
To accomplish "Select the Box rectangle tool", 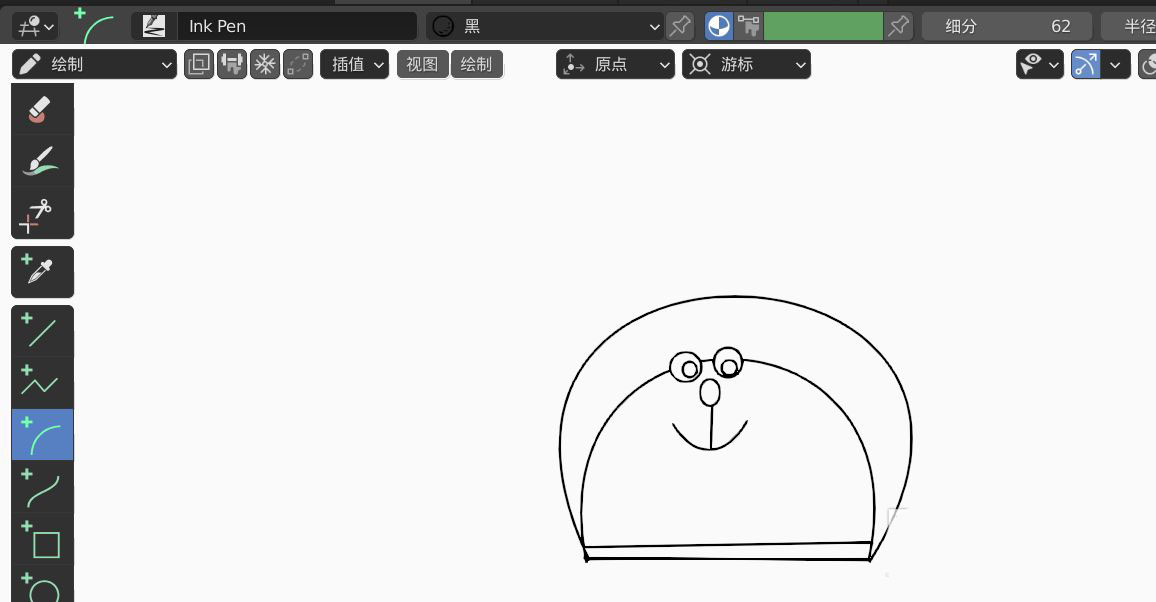I will point(42,539).
